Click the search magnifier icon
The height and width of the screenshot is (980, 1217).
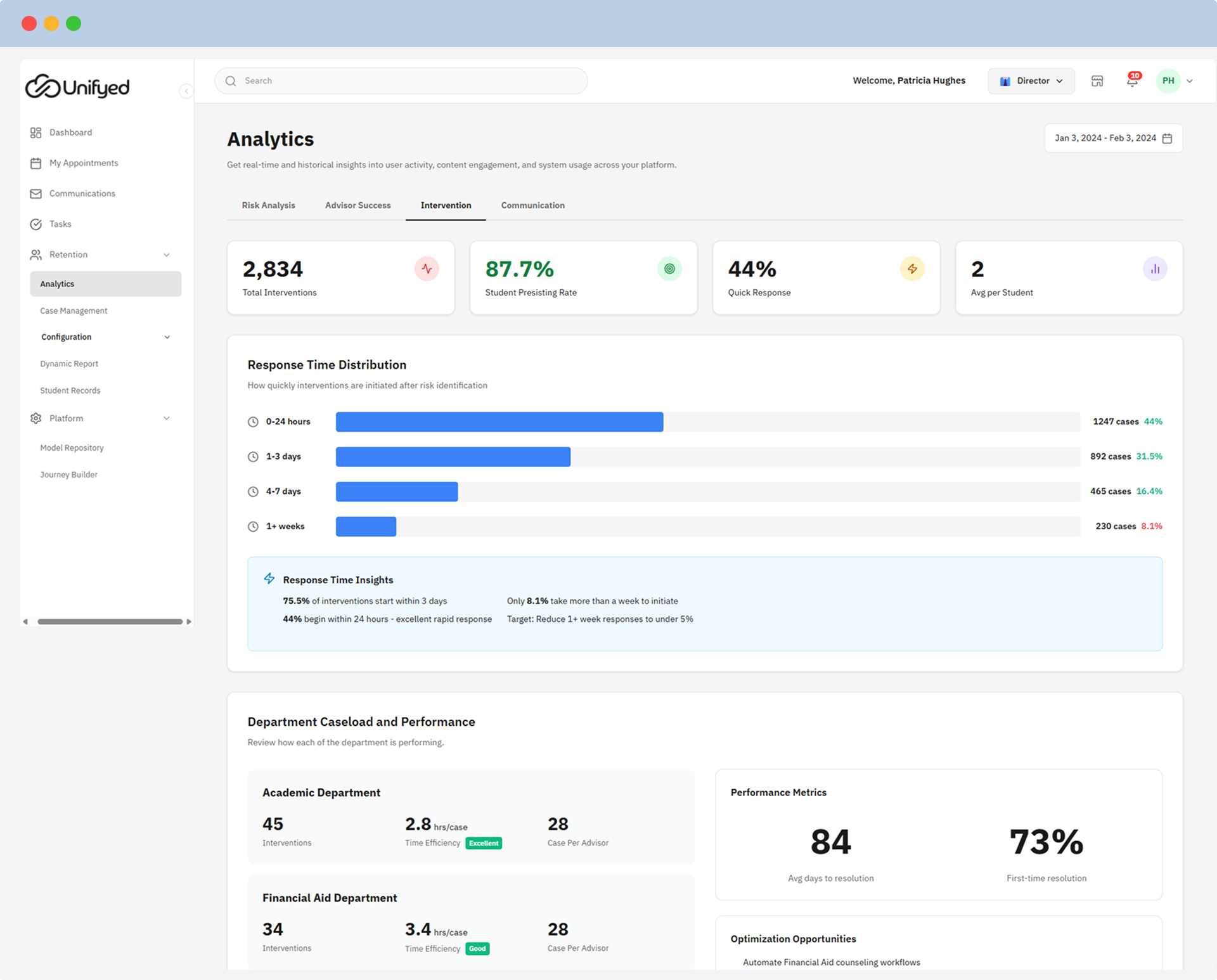(x=231, y=81)
